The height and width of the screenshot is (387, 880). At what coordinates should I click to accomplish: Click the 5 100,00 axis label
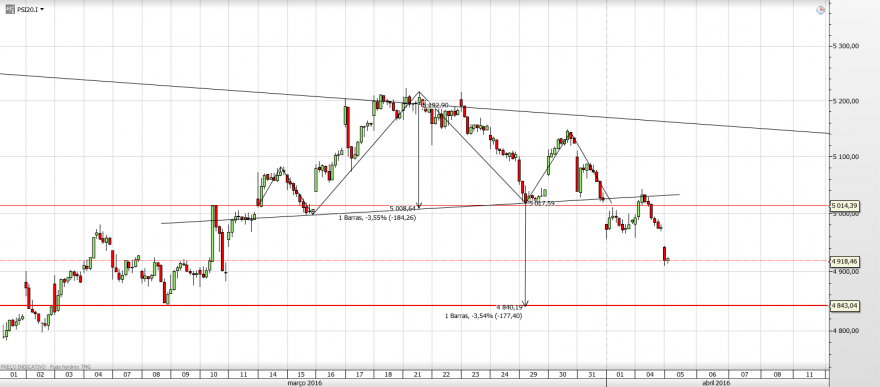point(846,156)
